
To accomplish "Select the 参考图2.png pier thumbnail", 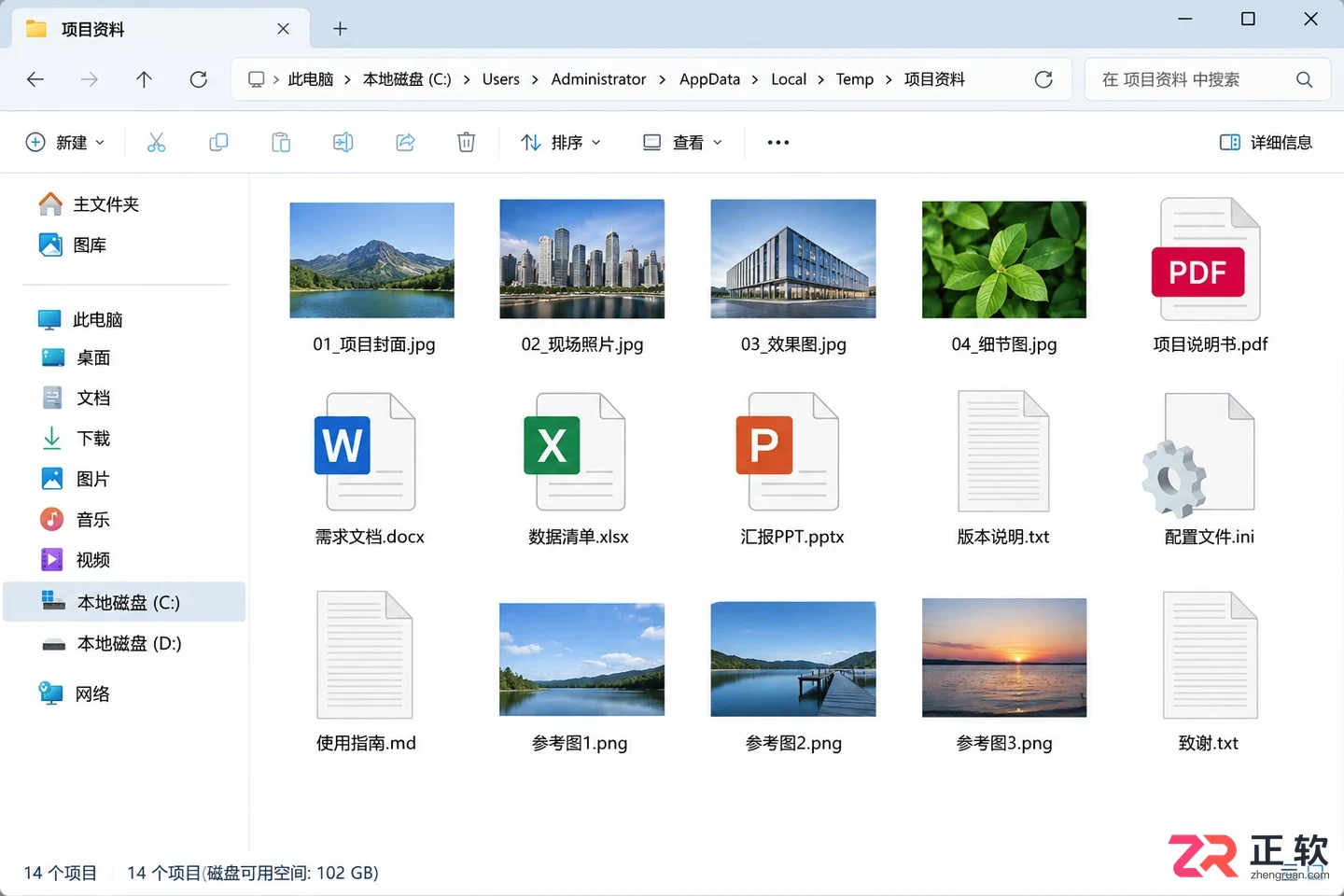I will [x=793, y=659].
